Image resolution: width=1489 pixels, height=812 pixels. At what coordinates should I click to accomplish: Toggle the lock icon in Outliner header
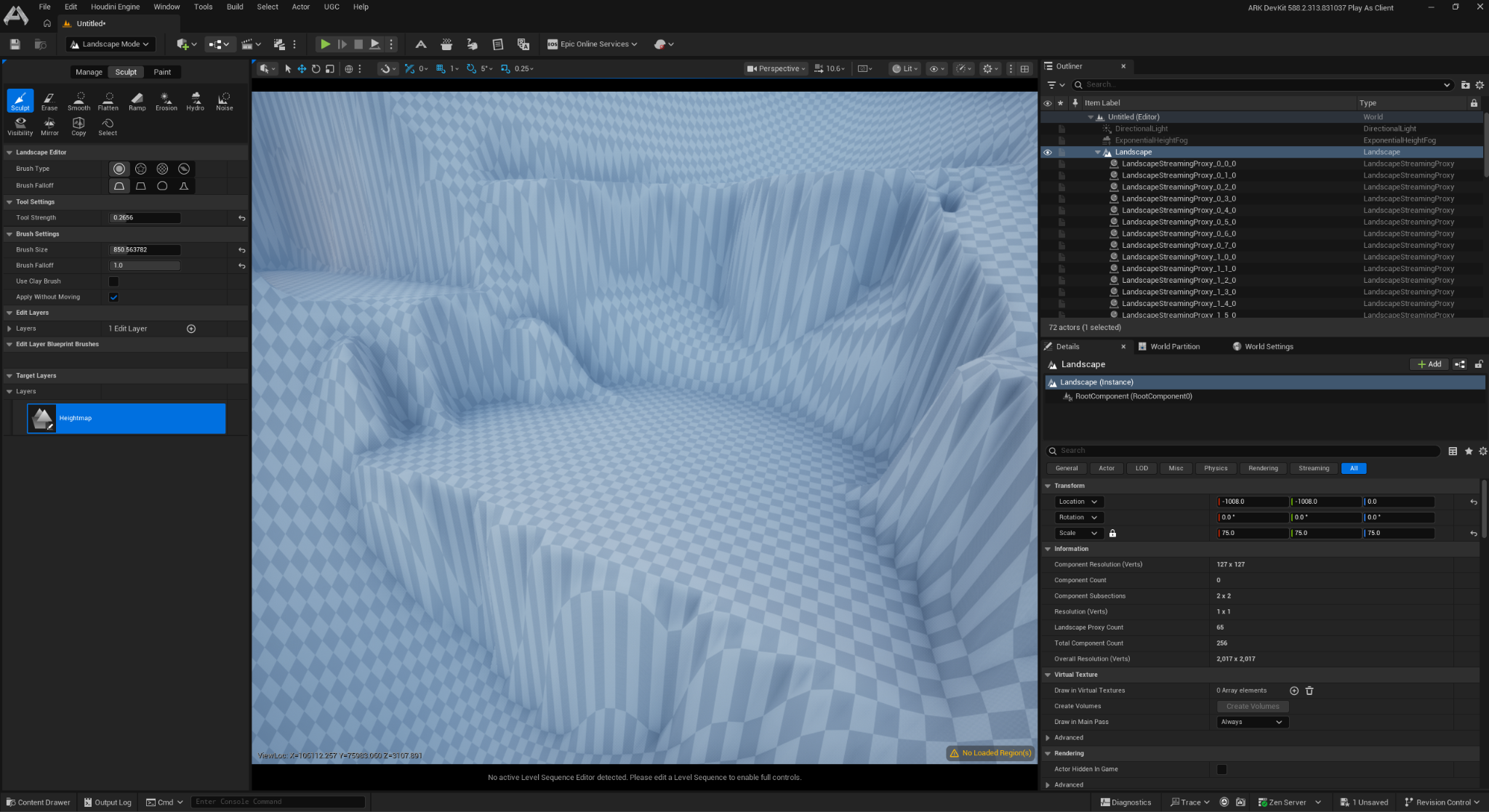coord(1474,103)
